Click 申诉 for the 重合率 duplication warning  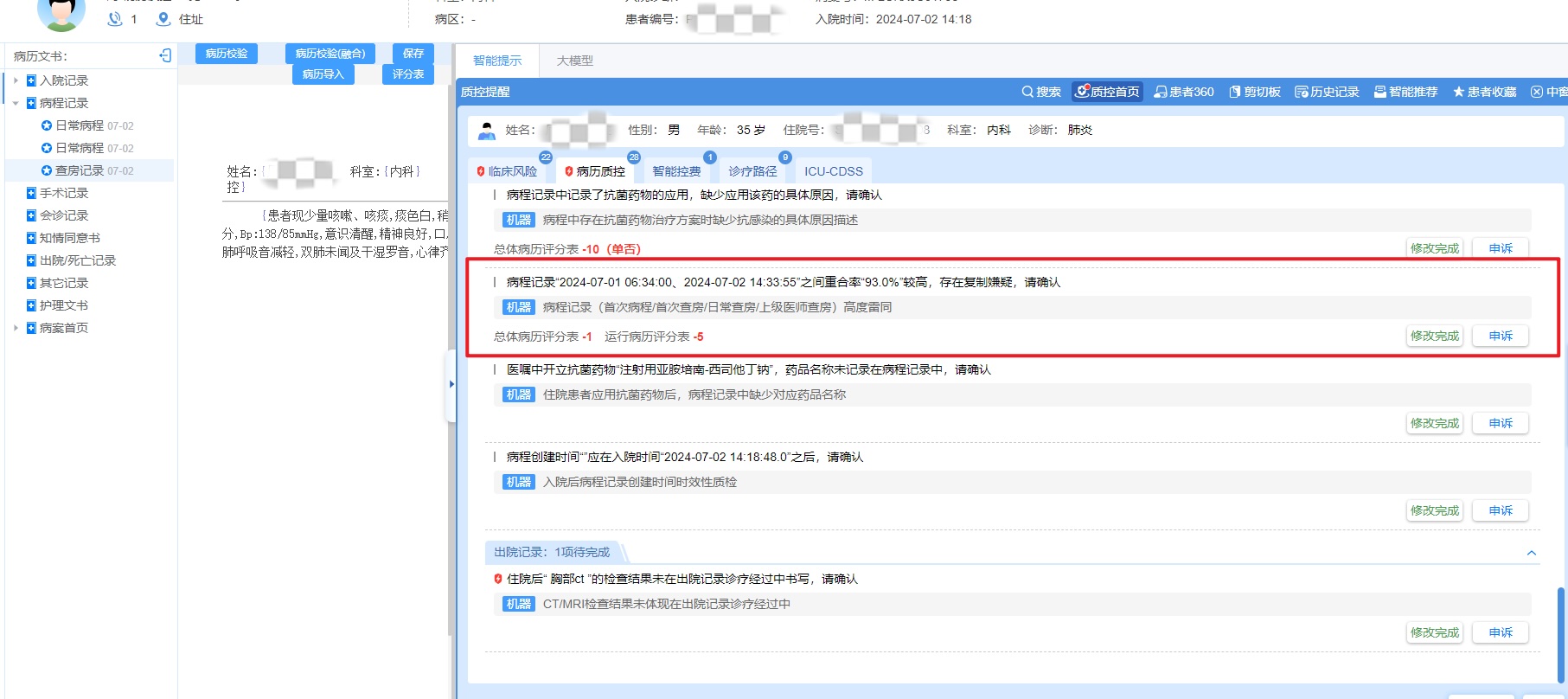[x=1501, y=336]
